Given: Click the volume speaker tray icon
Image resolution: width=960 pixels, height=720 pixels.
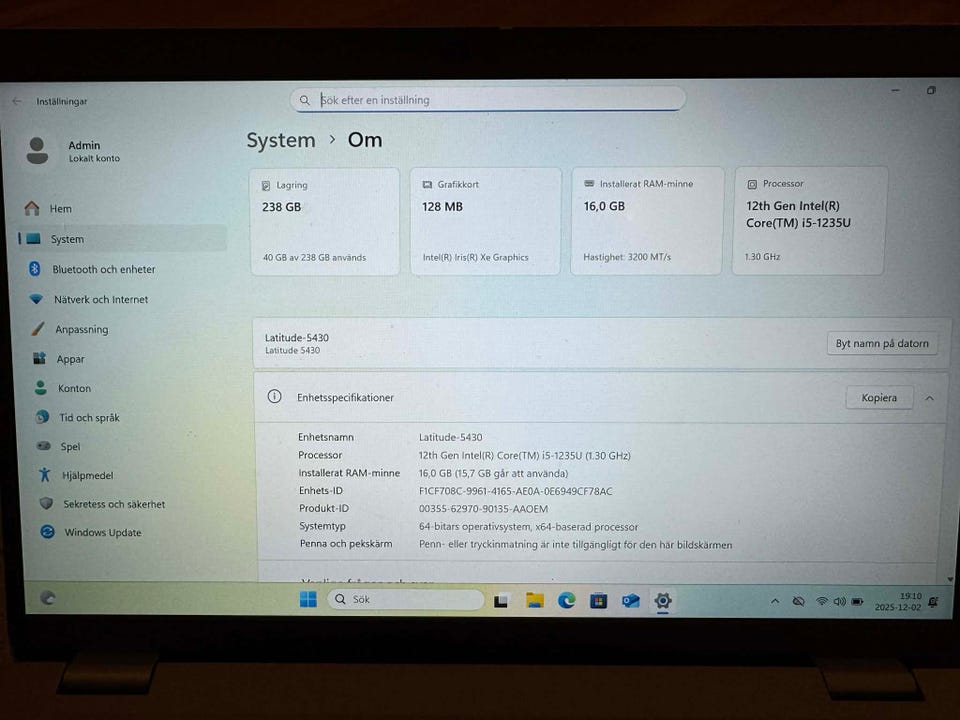Looking at the screenshot, I should [839, 602].
